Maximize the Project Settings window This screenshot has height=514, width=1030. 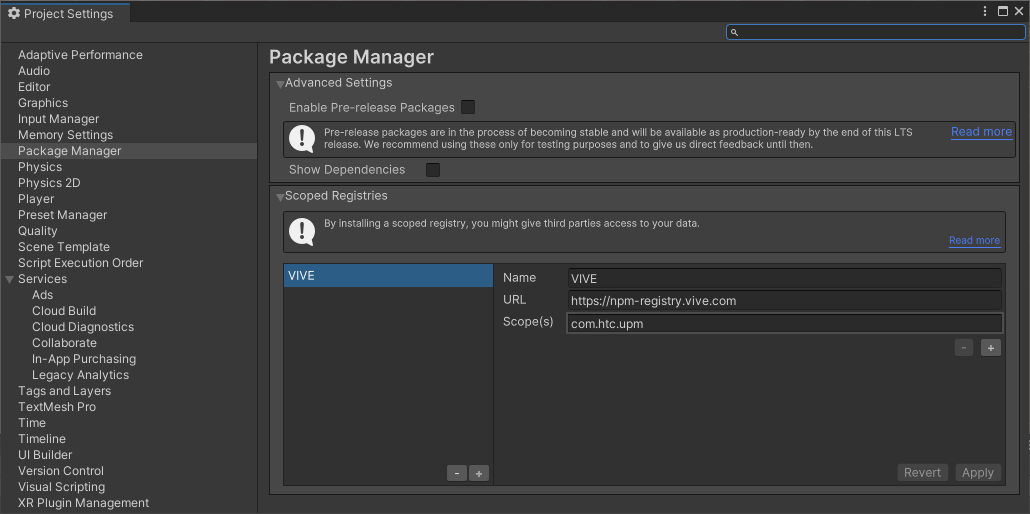click(x=1003, y=12)
